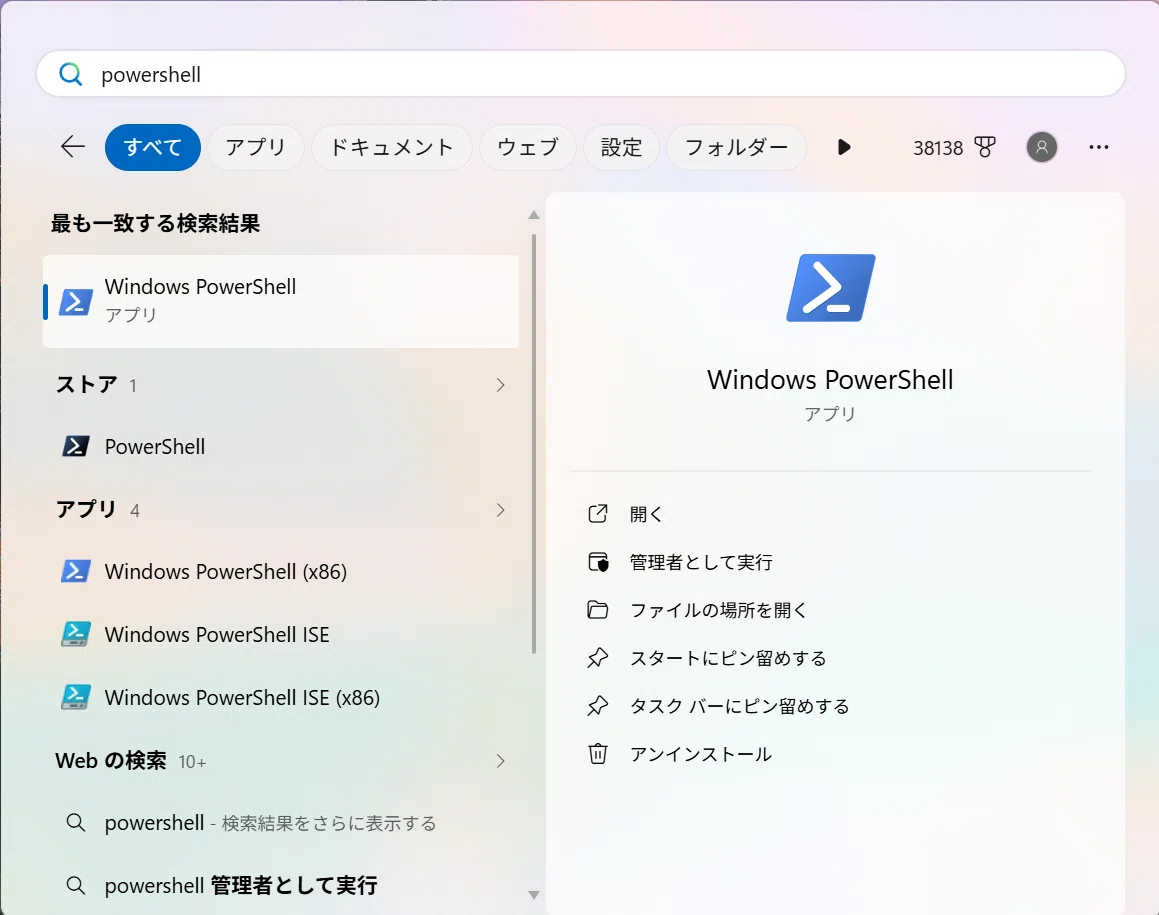Click the results list scrollbar thumb
Screen dimensions: 1159x915
534,443
